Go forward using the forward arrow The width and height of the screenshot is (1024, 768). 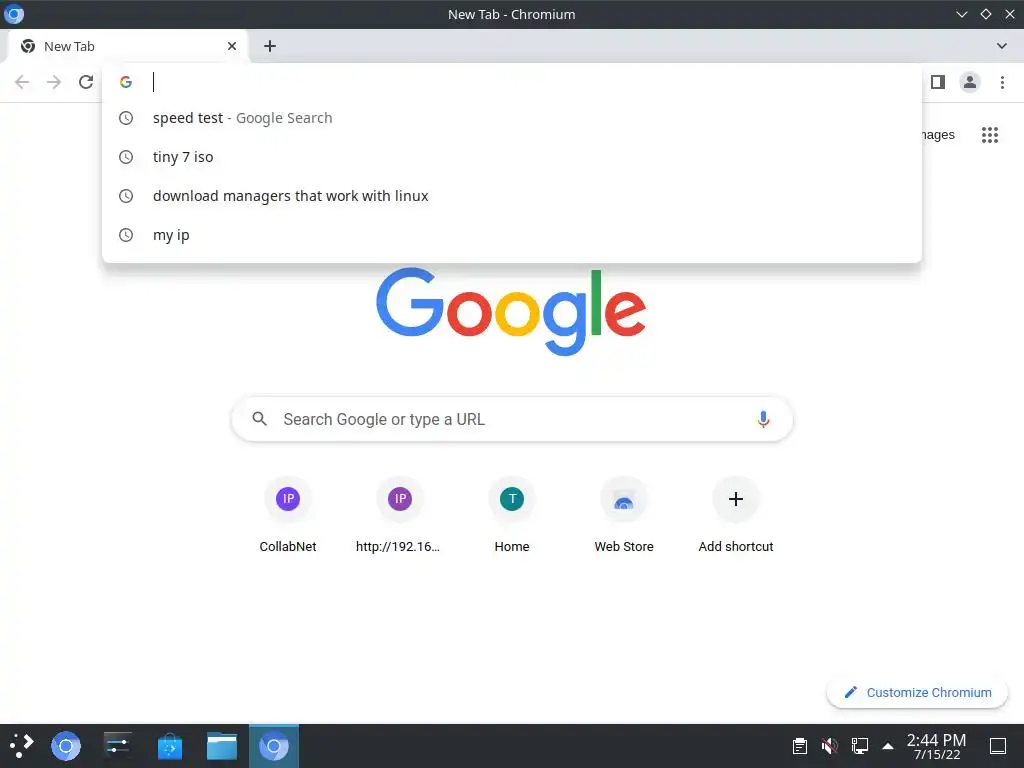(54, 82)
